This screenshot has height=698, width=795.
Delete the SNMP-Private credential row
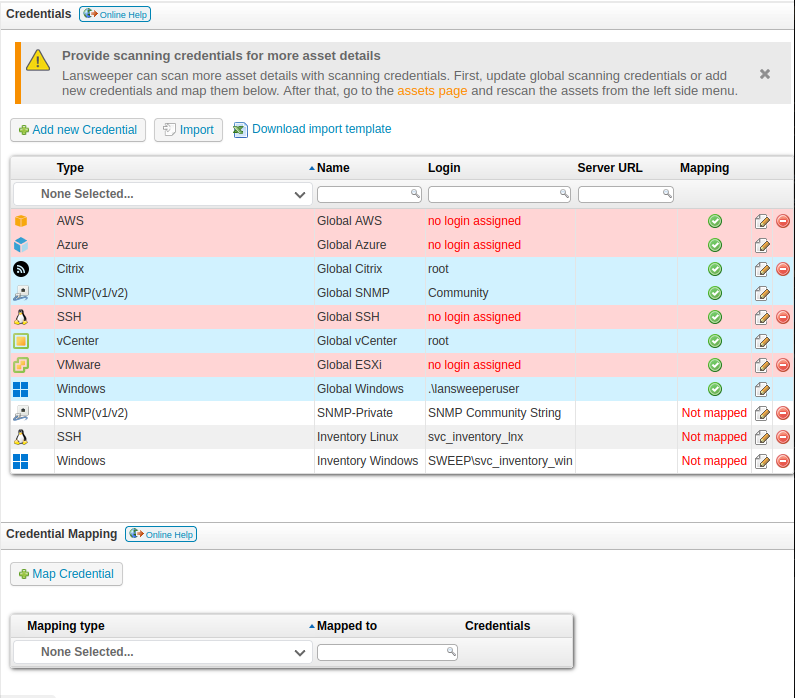(x=783, y=413)
